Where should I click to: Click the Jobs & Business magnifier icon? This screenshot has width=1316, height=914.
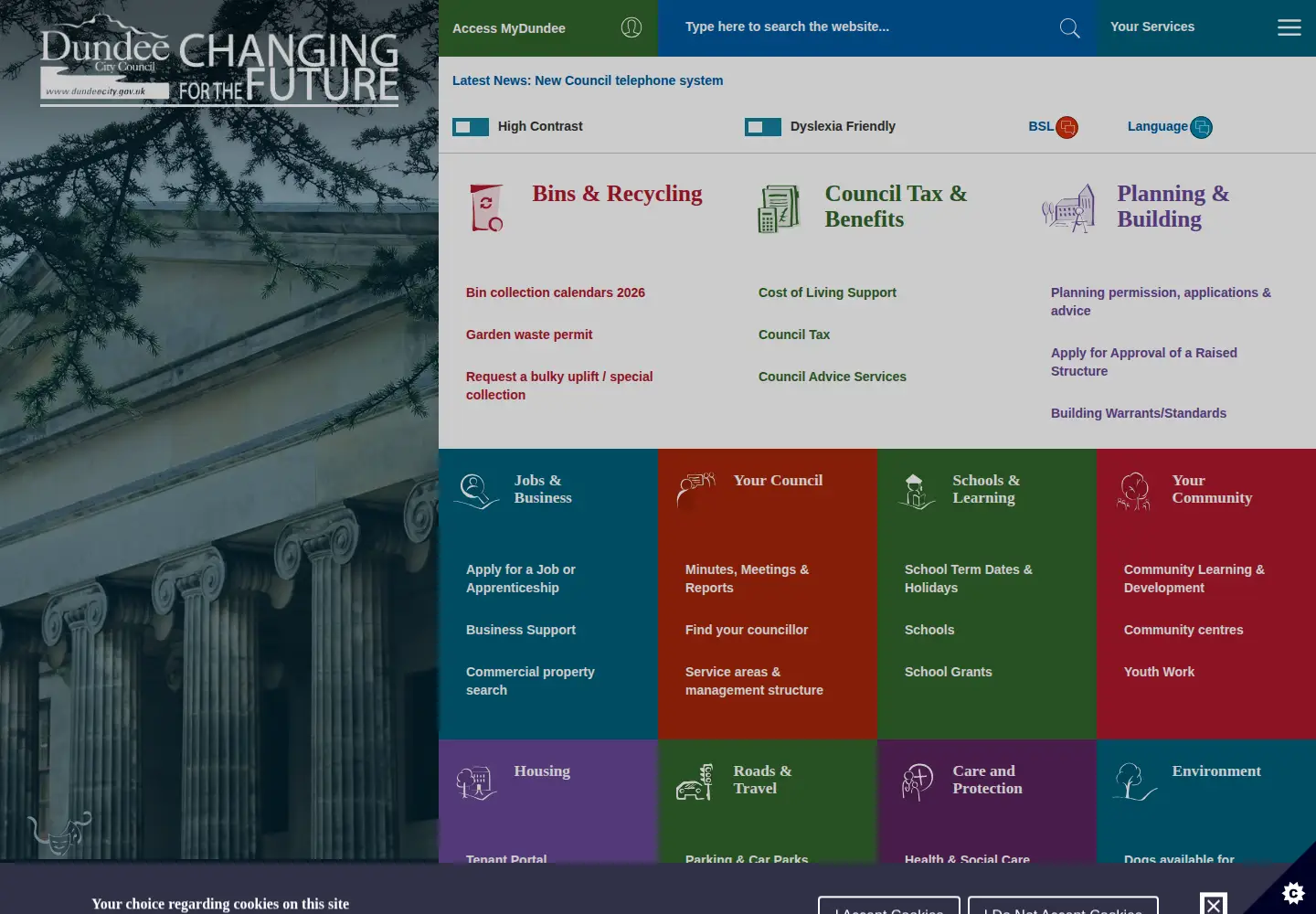pos(476,491)
